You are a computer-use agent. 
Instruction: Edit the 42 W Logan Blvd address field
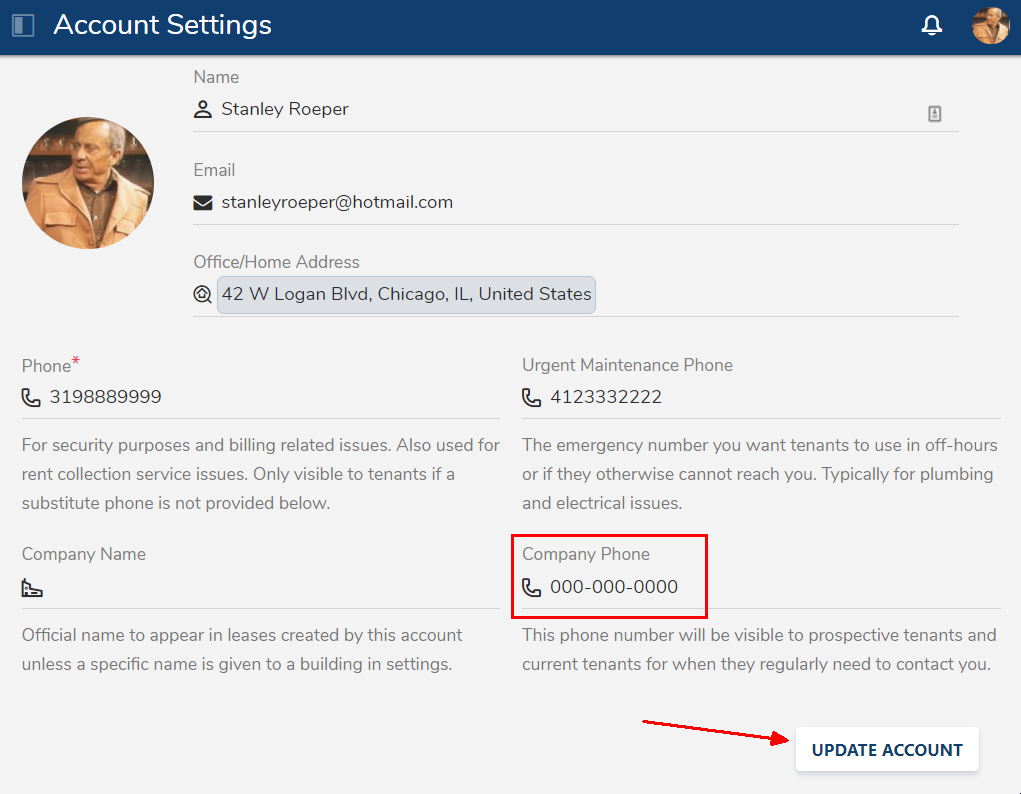point(406,295)
